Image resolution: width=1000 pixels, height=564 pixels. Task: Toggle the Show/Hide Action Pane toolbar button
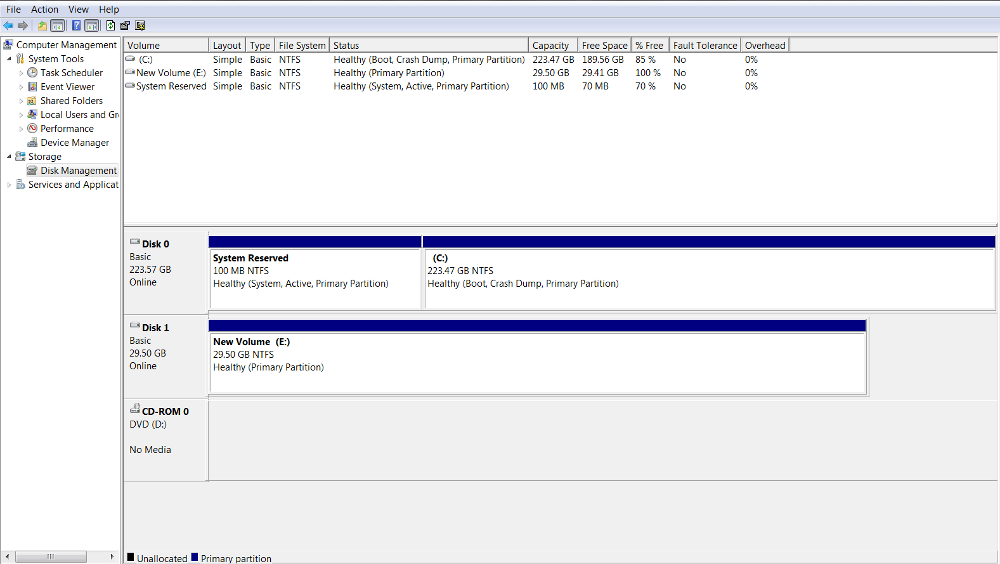point(92,25)
